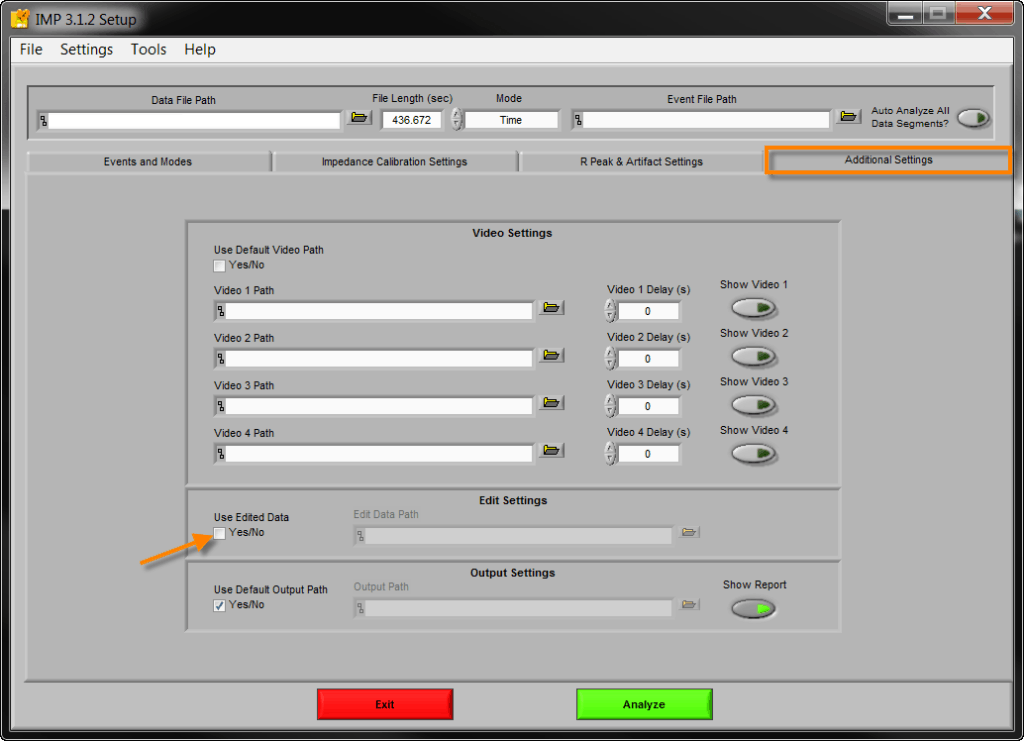
Task: Browse for the Data File Path folder icon
Action: pyautogui.click(x=359, y=118)
